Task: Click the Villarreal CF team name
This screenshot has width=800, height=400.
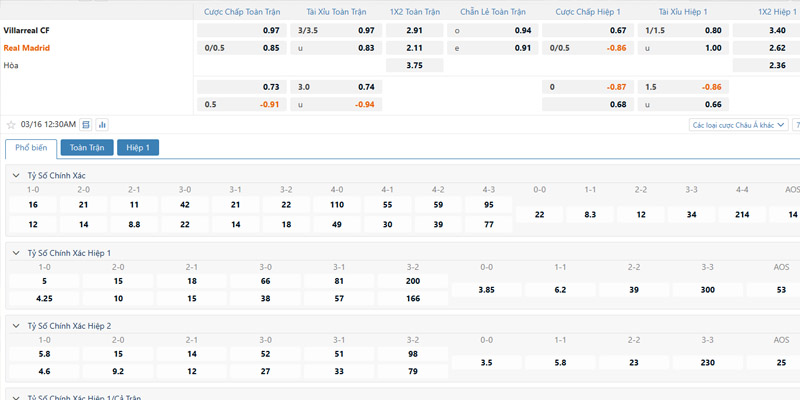Action: click(27, 31)
